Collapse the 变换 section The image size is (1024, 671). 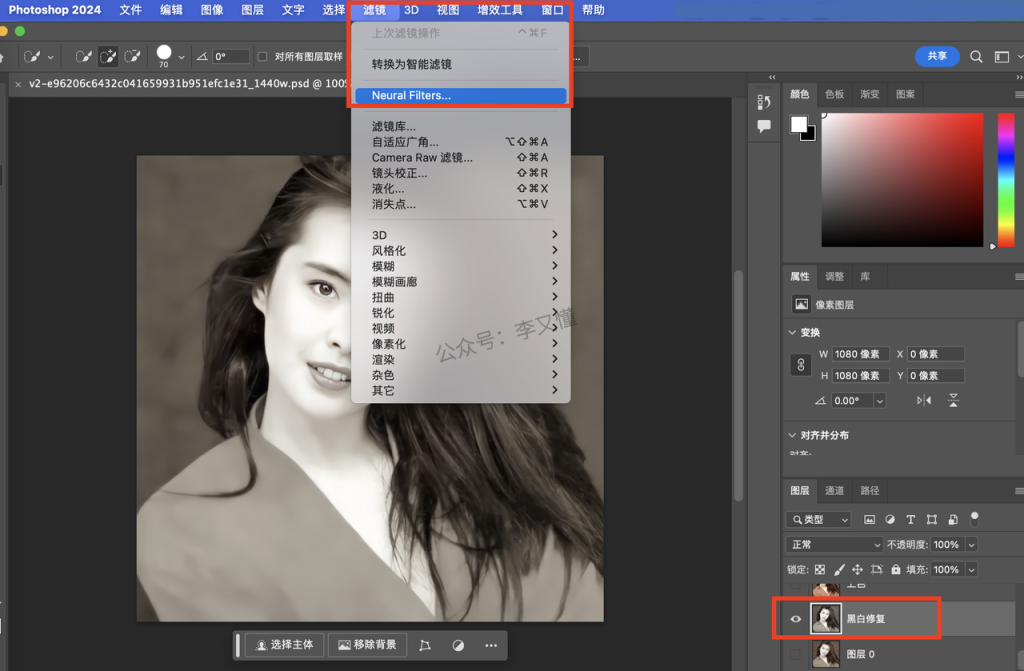[792, 333]
